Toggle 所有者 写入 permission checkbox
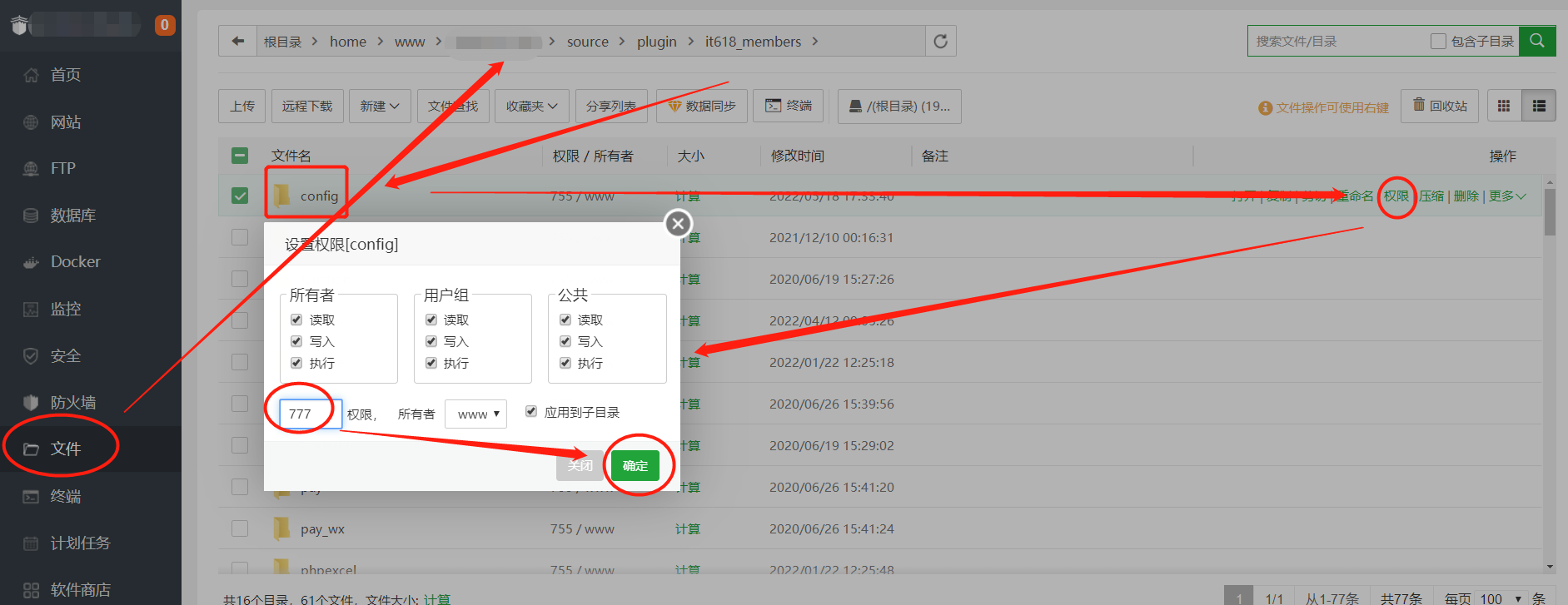 click(x=296, y=341)
